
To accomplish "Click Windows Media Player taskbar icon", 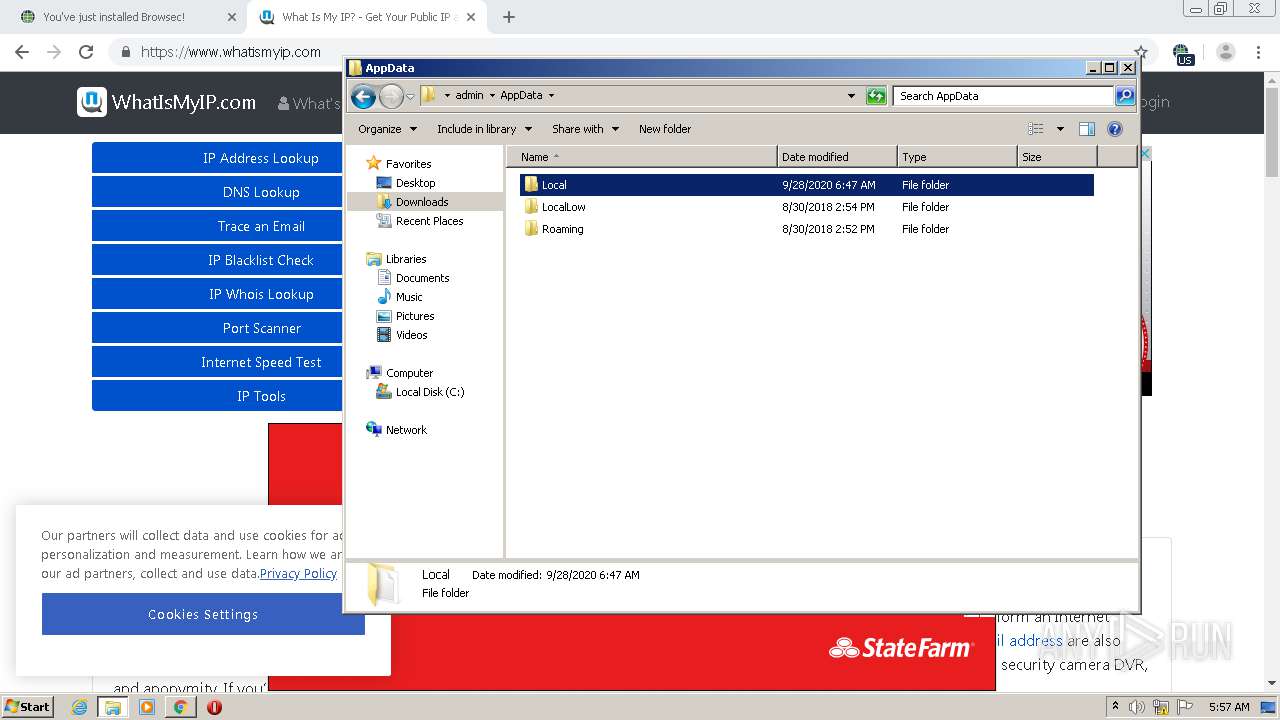I will point(147,707).
